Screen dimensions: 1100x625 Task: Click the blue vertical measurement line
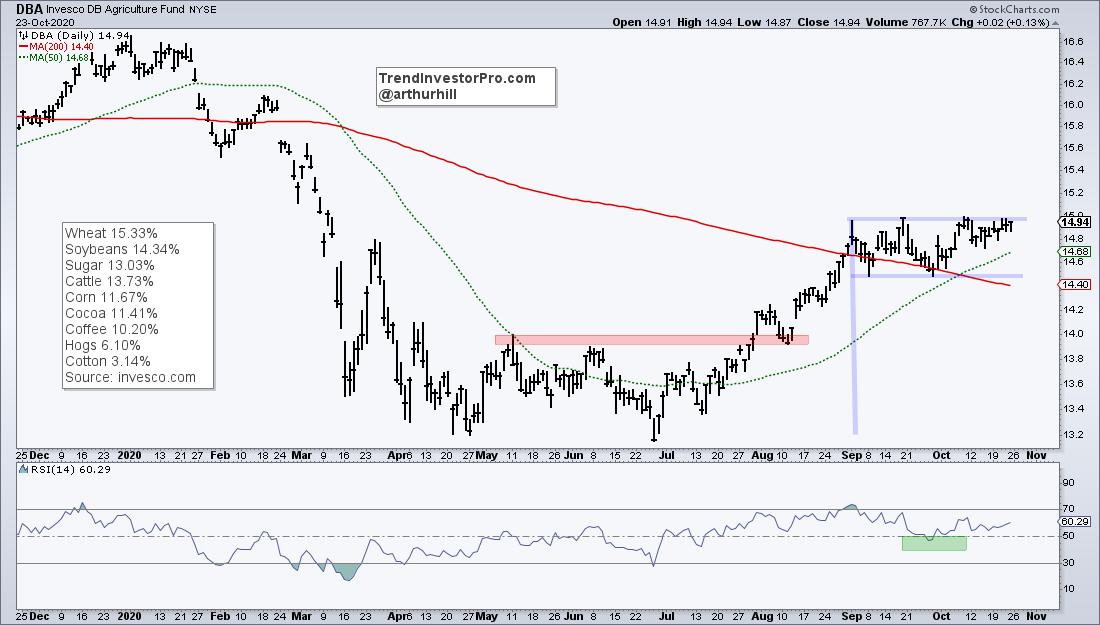[854, 330]
